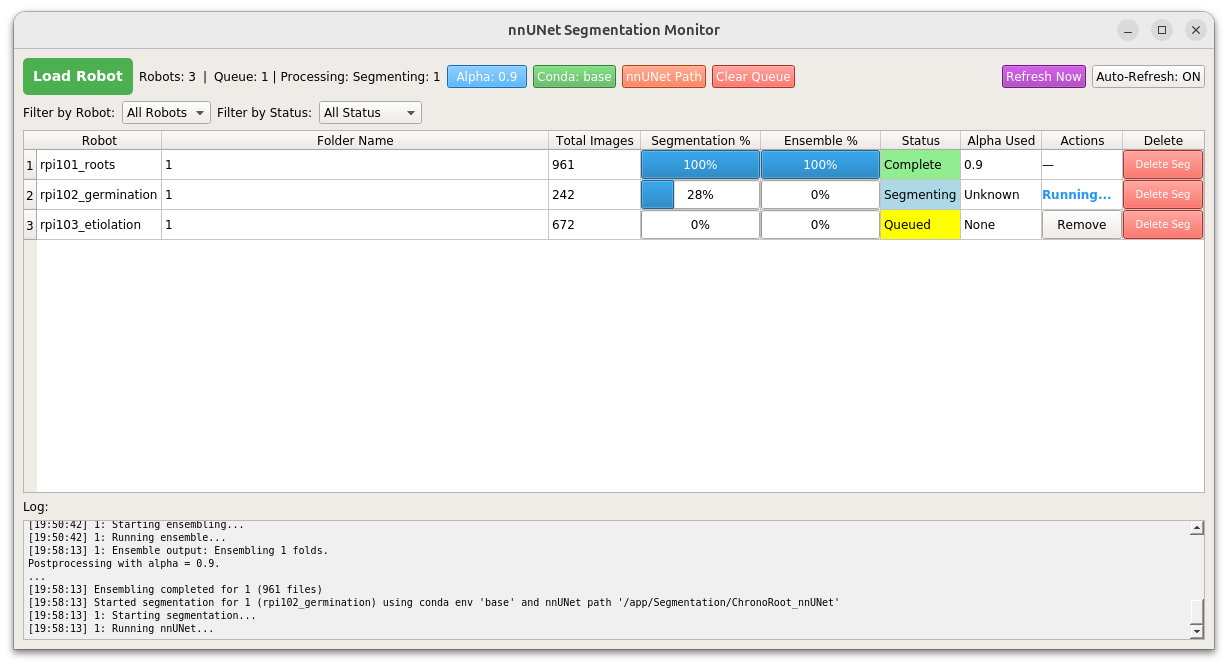Toggle Auto-Refresh off

point(1147,76)
